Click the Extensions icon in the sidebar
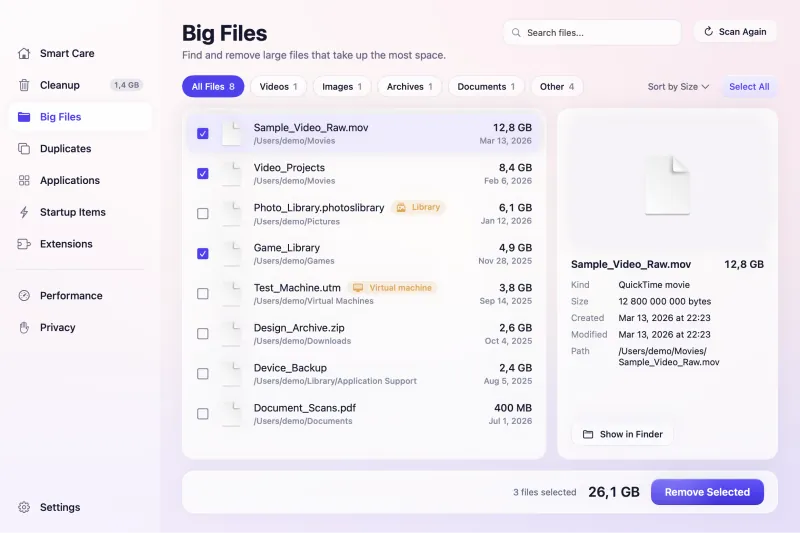 tap(24, 244)
